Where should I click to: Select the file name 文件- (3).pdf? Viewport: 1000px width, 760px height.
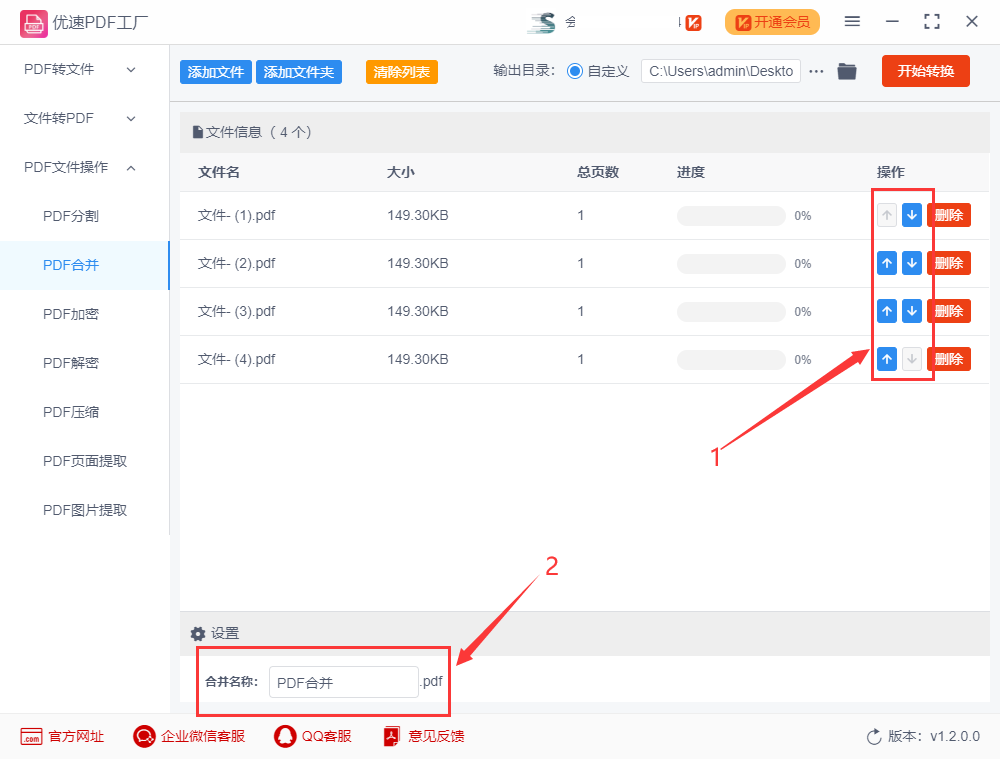pos(237,311)
